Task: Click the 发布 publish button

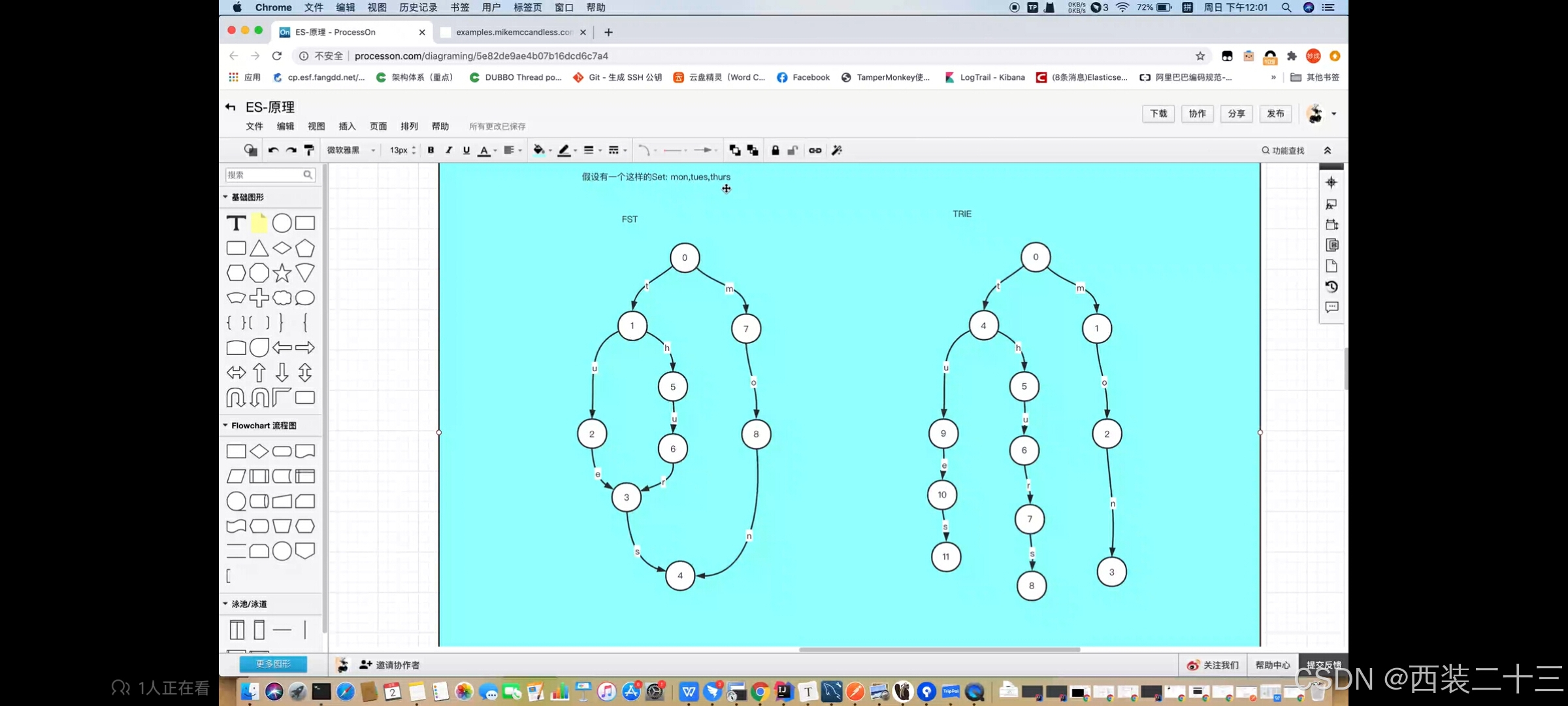Action: tap(1275, 114)
